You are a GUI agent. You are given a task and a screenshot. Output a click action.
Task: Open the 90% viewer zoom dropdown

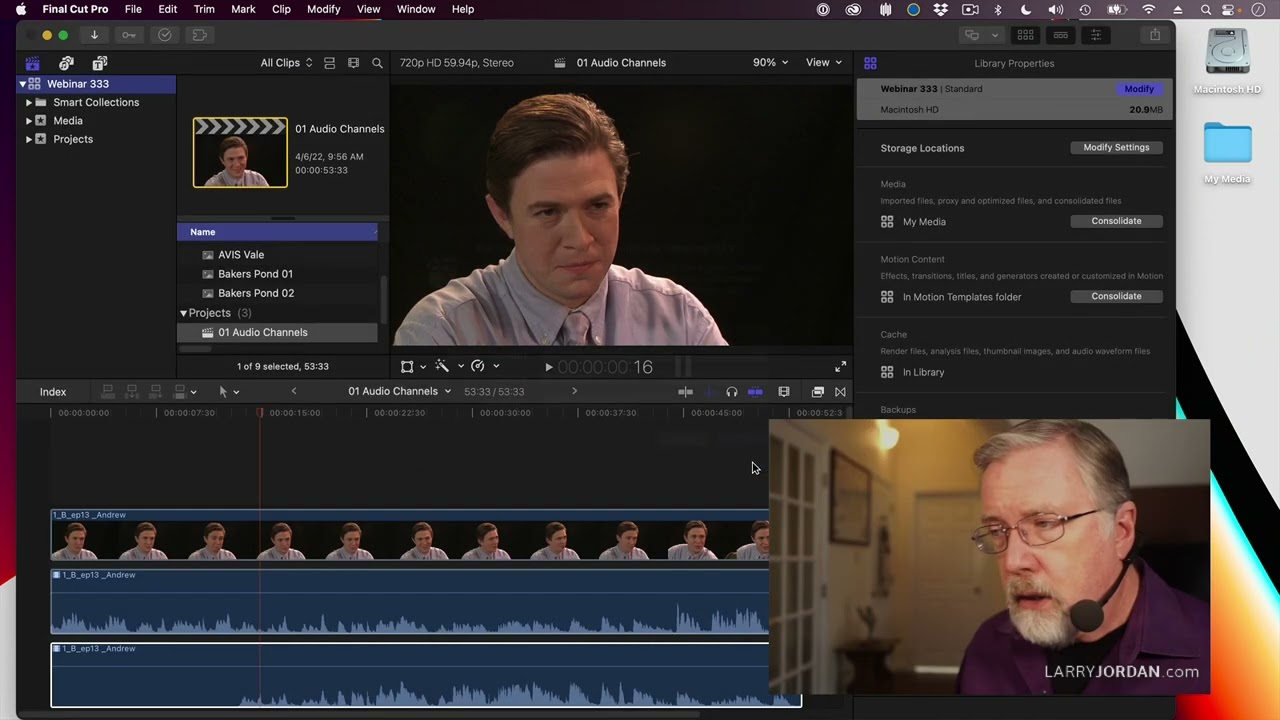tap(770, 62)
